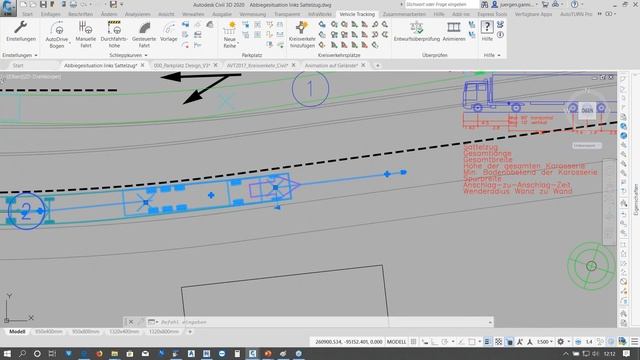This screenshot has height=360, width=640.
Task: Click the binoculars search icon in title bar
Action: [x=484, y=4]
